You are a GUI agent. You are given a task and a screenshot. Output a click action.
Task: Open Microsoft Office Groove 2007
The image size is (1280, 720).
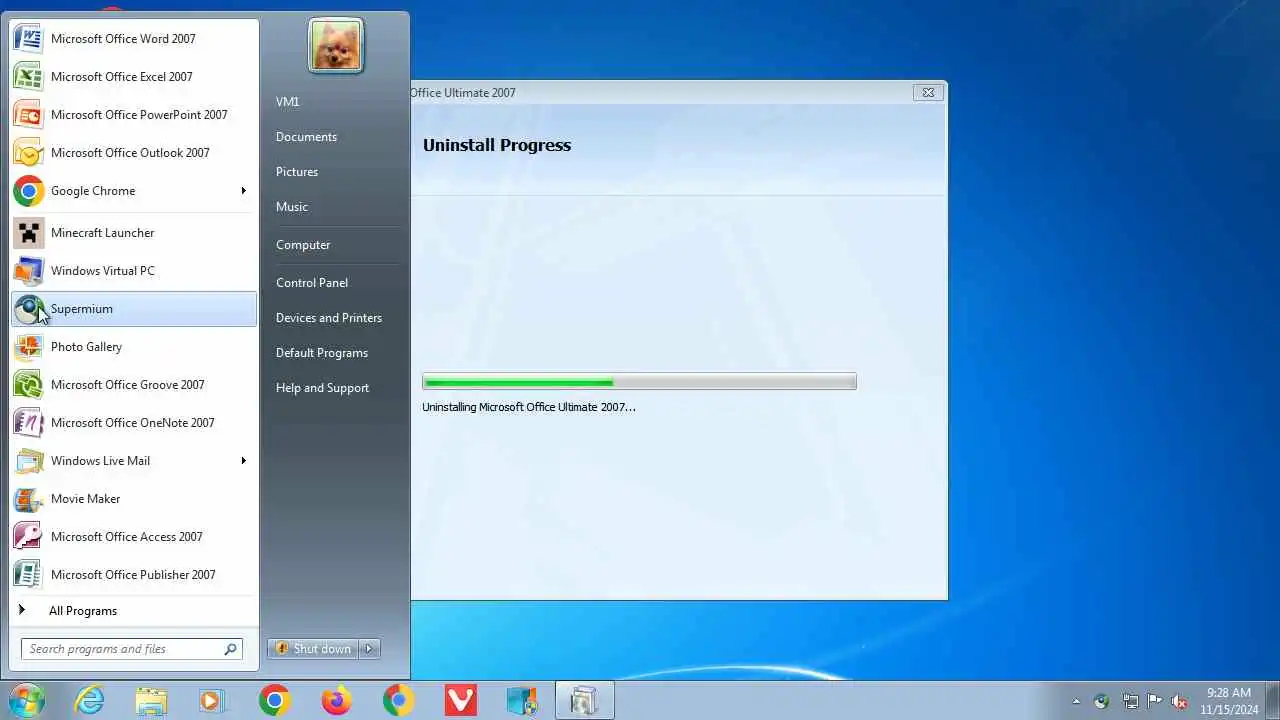point(133,385)
